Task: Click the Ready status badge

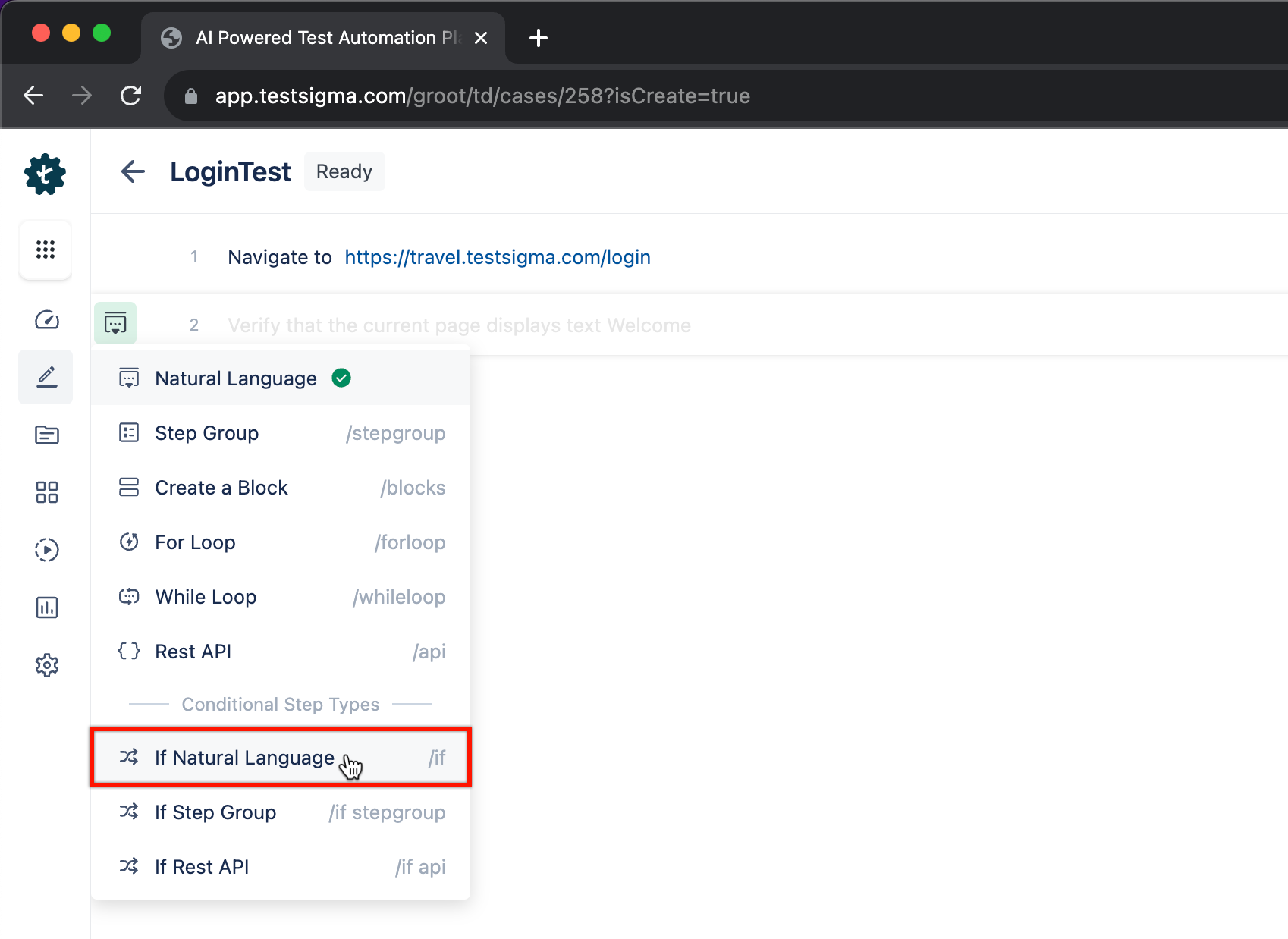Action: [344, 171]
